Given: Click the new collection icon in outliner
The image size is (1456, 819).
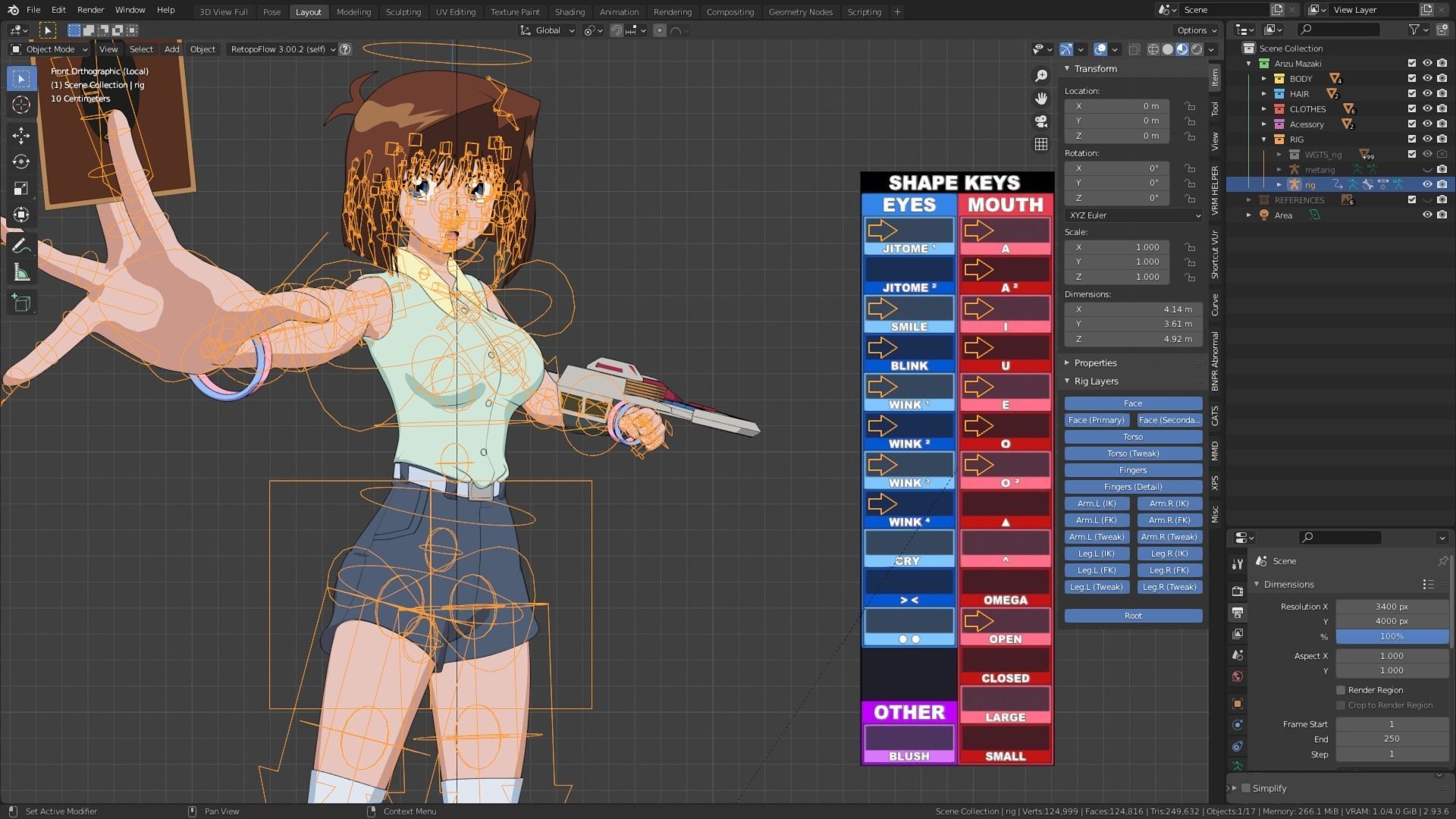Looking at the screenshot, I should pyautogui.click(x=1442, y=30).
